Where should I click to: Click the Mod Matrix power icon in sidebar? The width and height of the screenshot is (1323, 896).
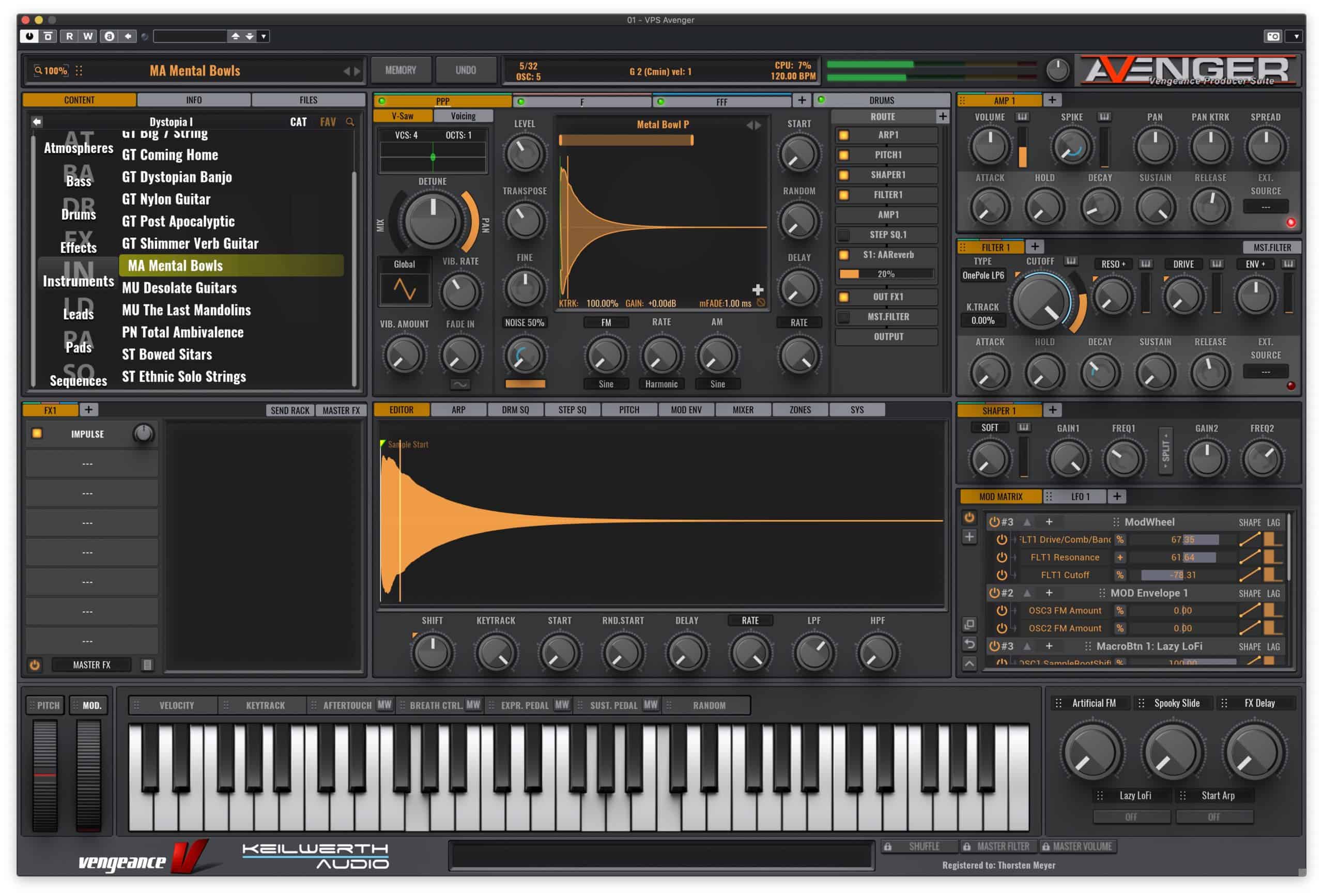[969, 517]
